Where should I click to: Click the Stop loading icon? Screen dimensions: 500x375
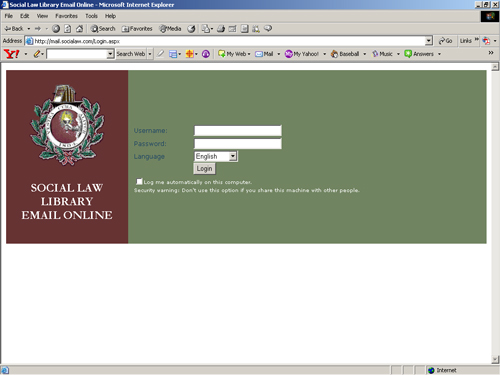click(56, 29)
